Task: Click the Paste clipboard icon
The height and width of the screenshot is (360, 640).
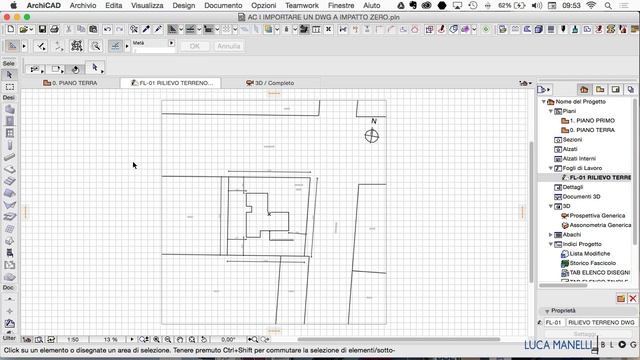Action: 93,29
